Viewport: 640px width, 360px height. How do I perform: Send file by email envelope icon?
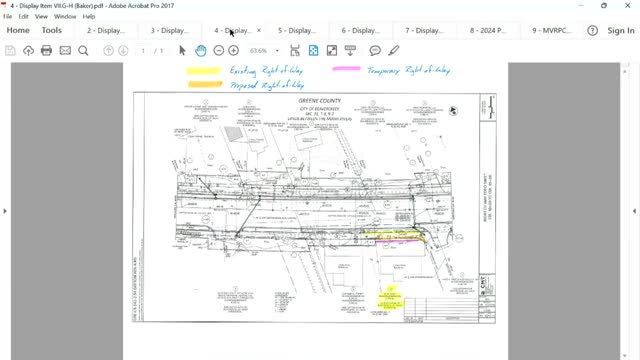65,51
